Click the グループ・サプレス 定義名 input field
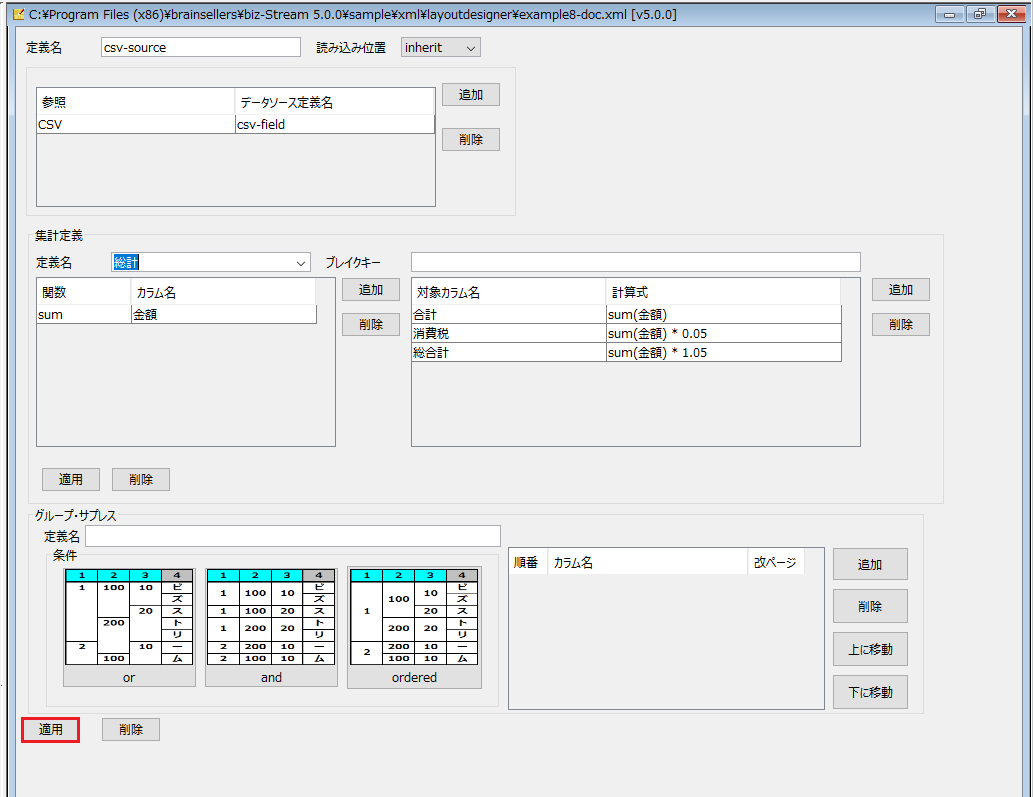 pyautogui.click(x=293, y=536)
